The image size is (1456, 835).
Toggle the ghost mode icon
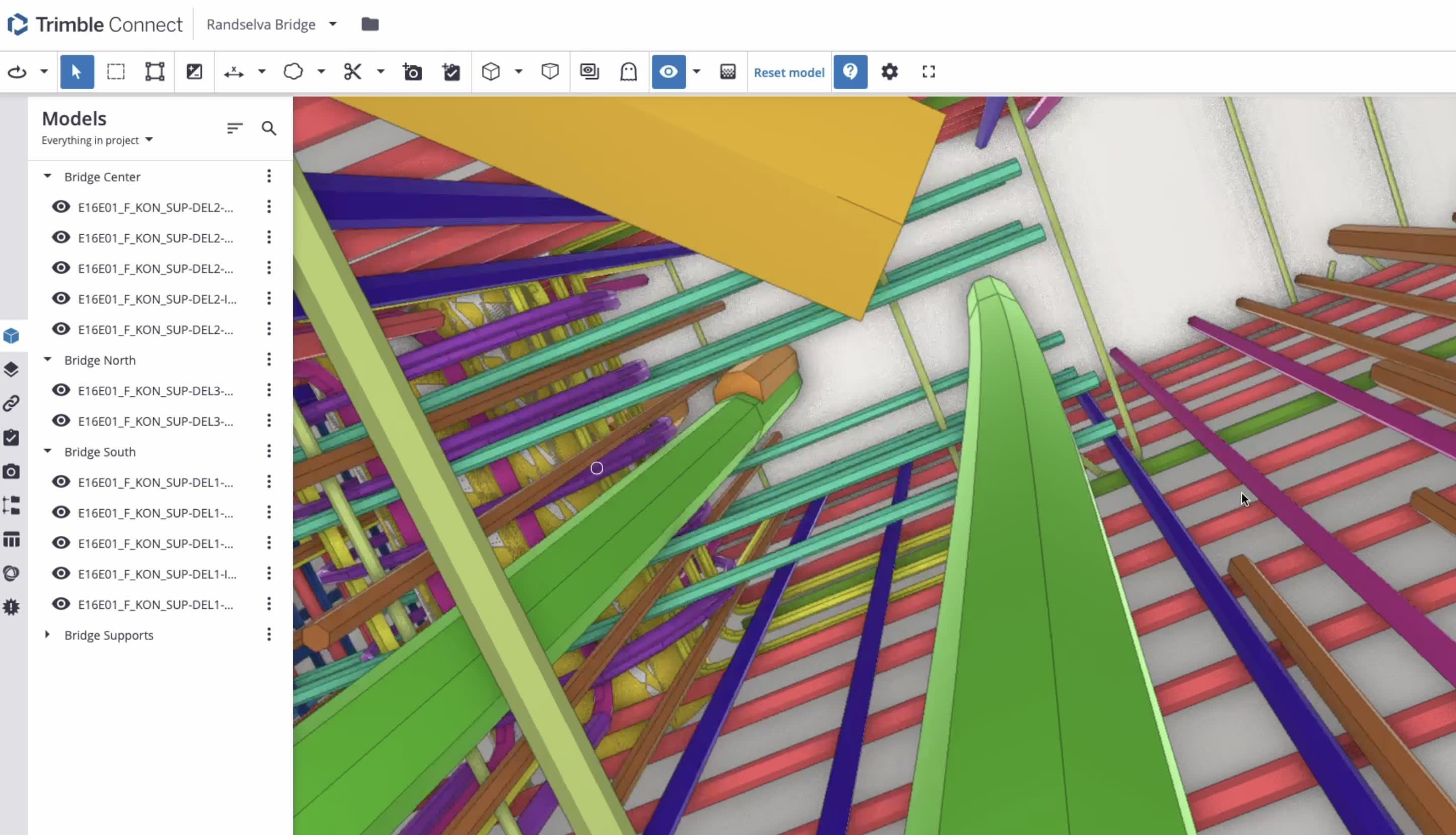click(628, 72)
